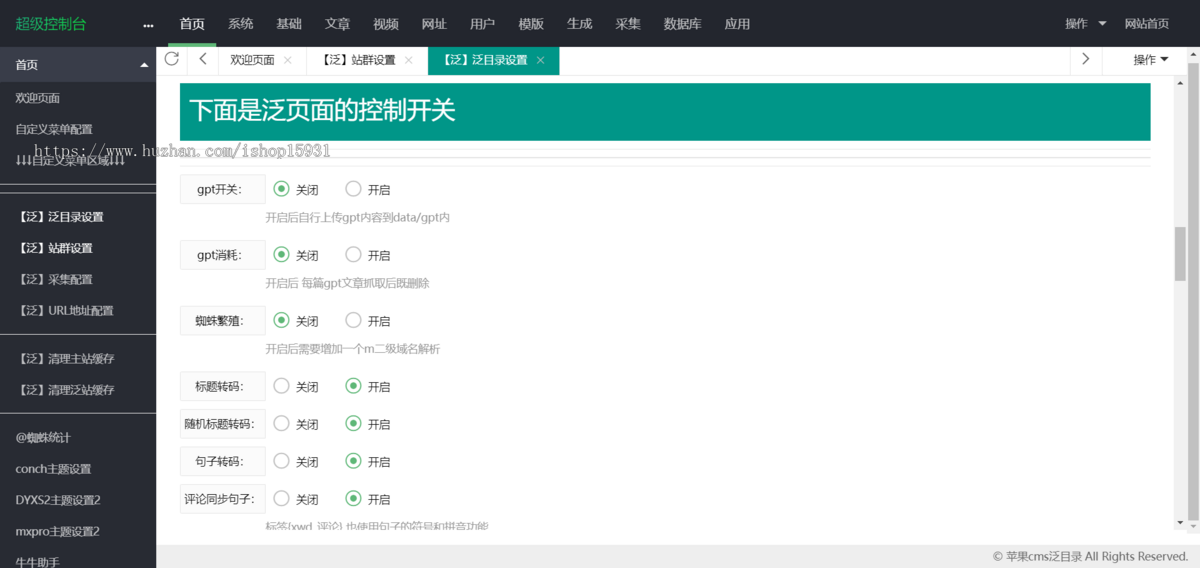Go to 网站首页 link
Viewport: 1200px width, 568px height.
tap(1146, 24)
